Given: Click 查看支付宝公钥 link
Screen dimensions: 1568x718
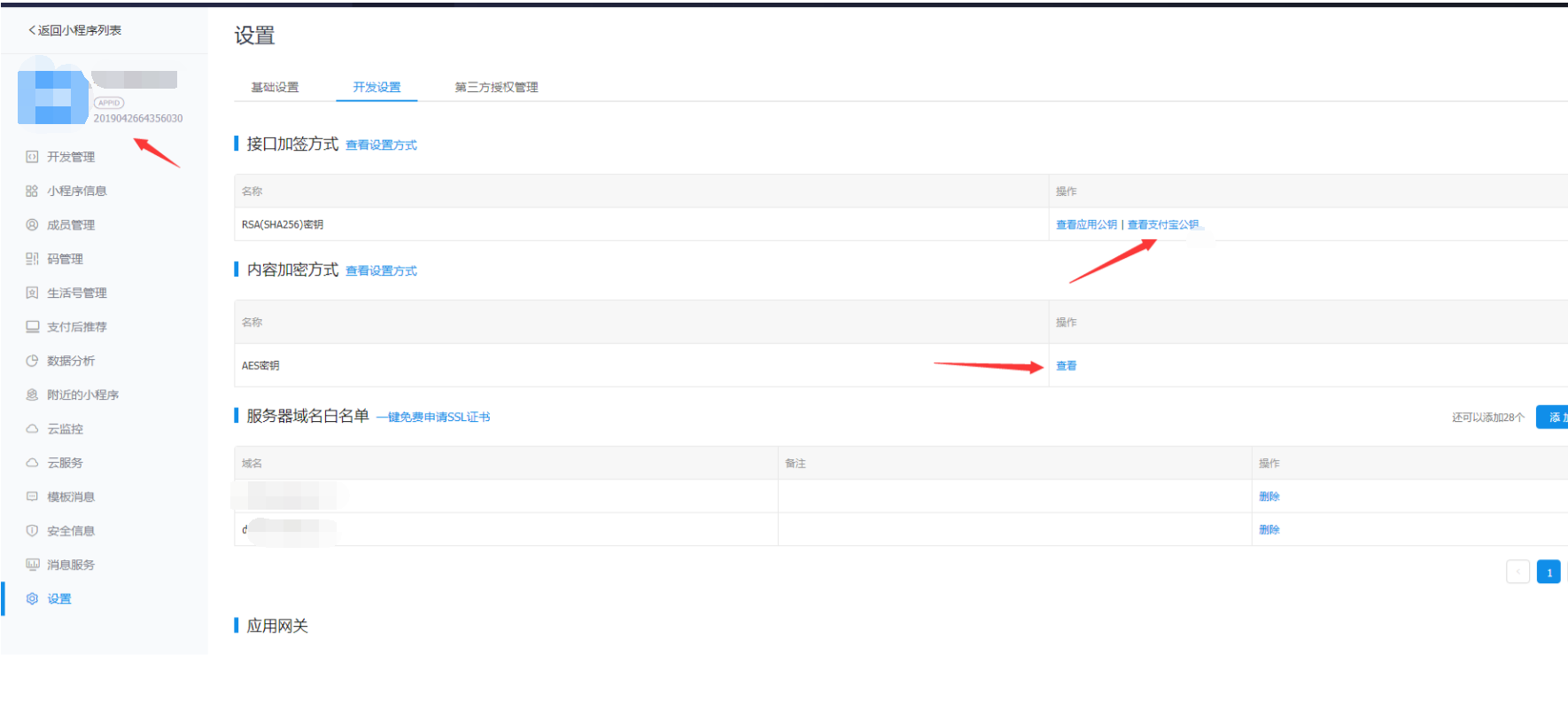Looking at the screenshot, I should tap(1162, 224).
